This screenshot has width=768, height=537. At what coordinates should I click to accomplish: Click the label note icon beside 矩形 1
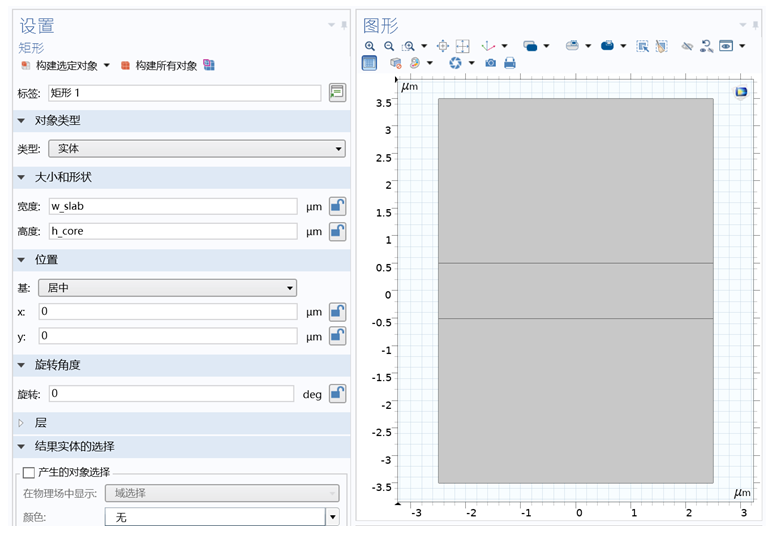click(337, 92)
